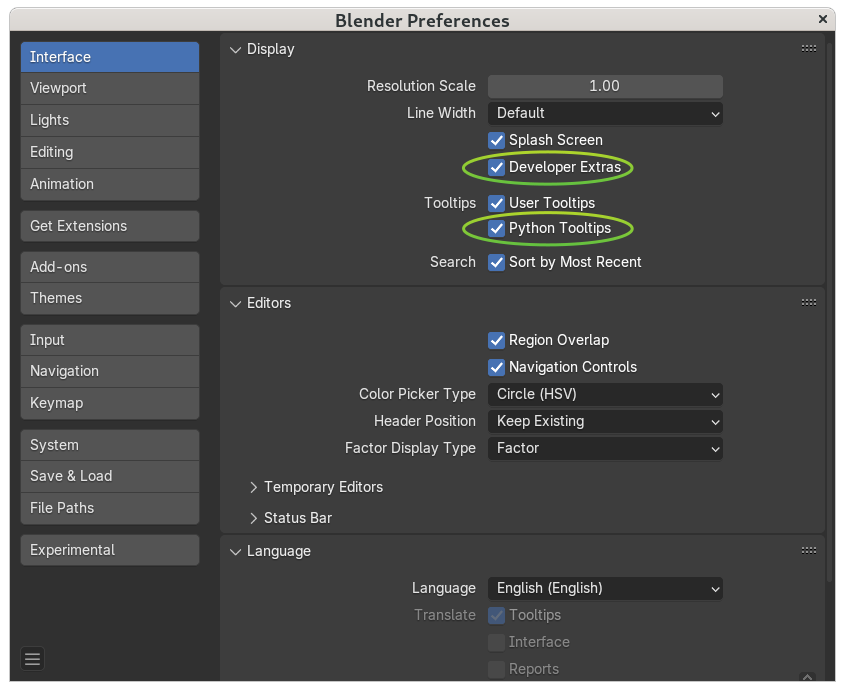Select the File Paths tab
845x691 pixels.
point(110,508)
